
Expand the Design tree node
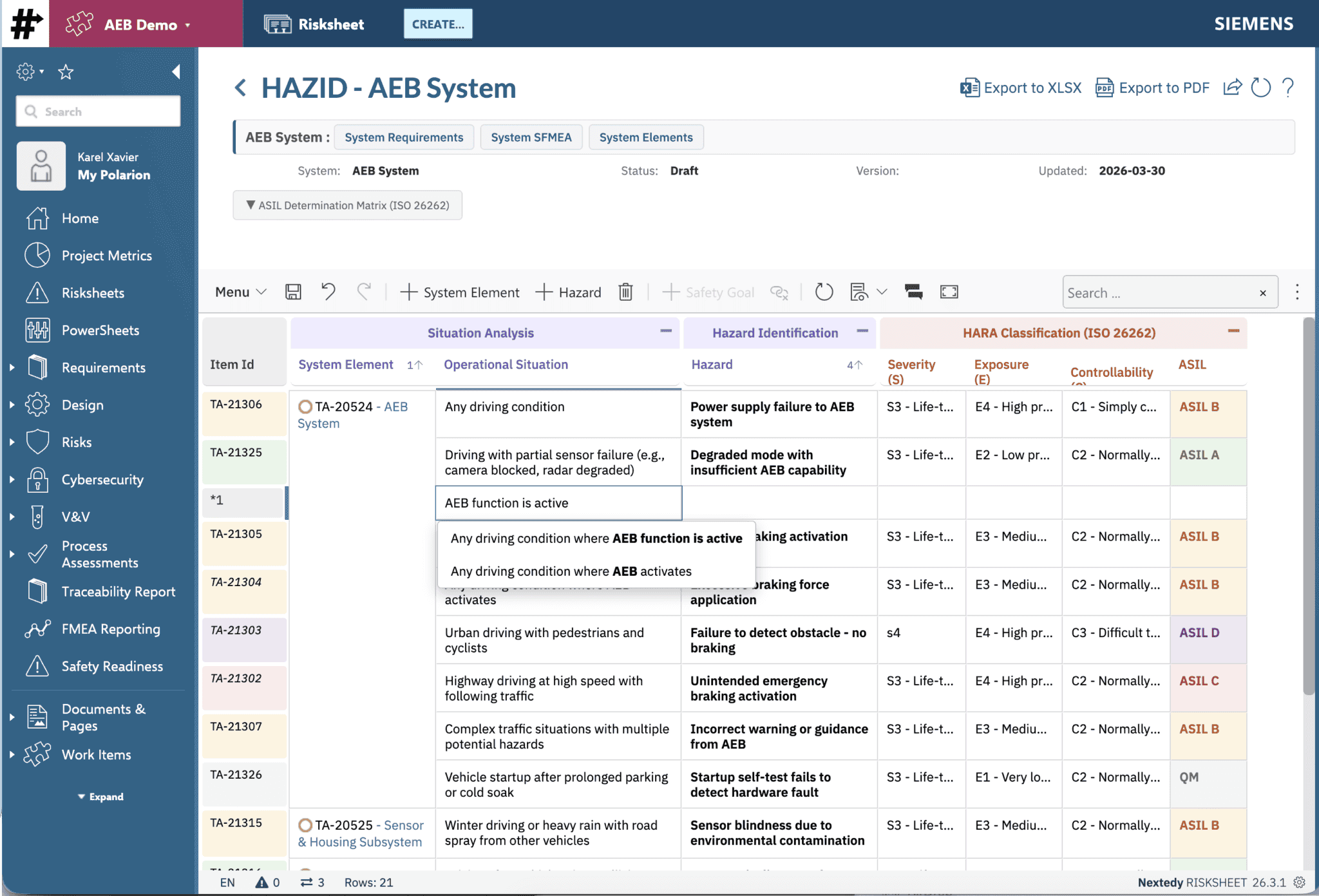click(12, 405)
